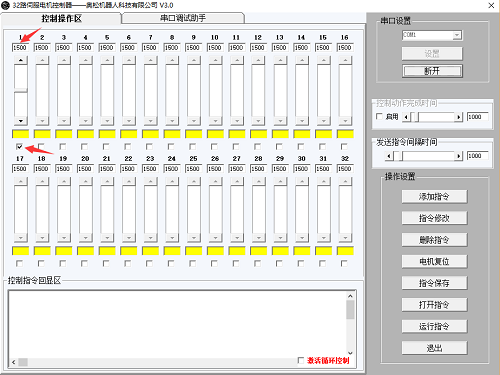Click the echo area scroll left arrow
Image resolution: width=500 pixels, height=375 pixels.
pyautogui.click(x=14, y=362)
